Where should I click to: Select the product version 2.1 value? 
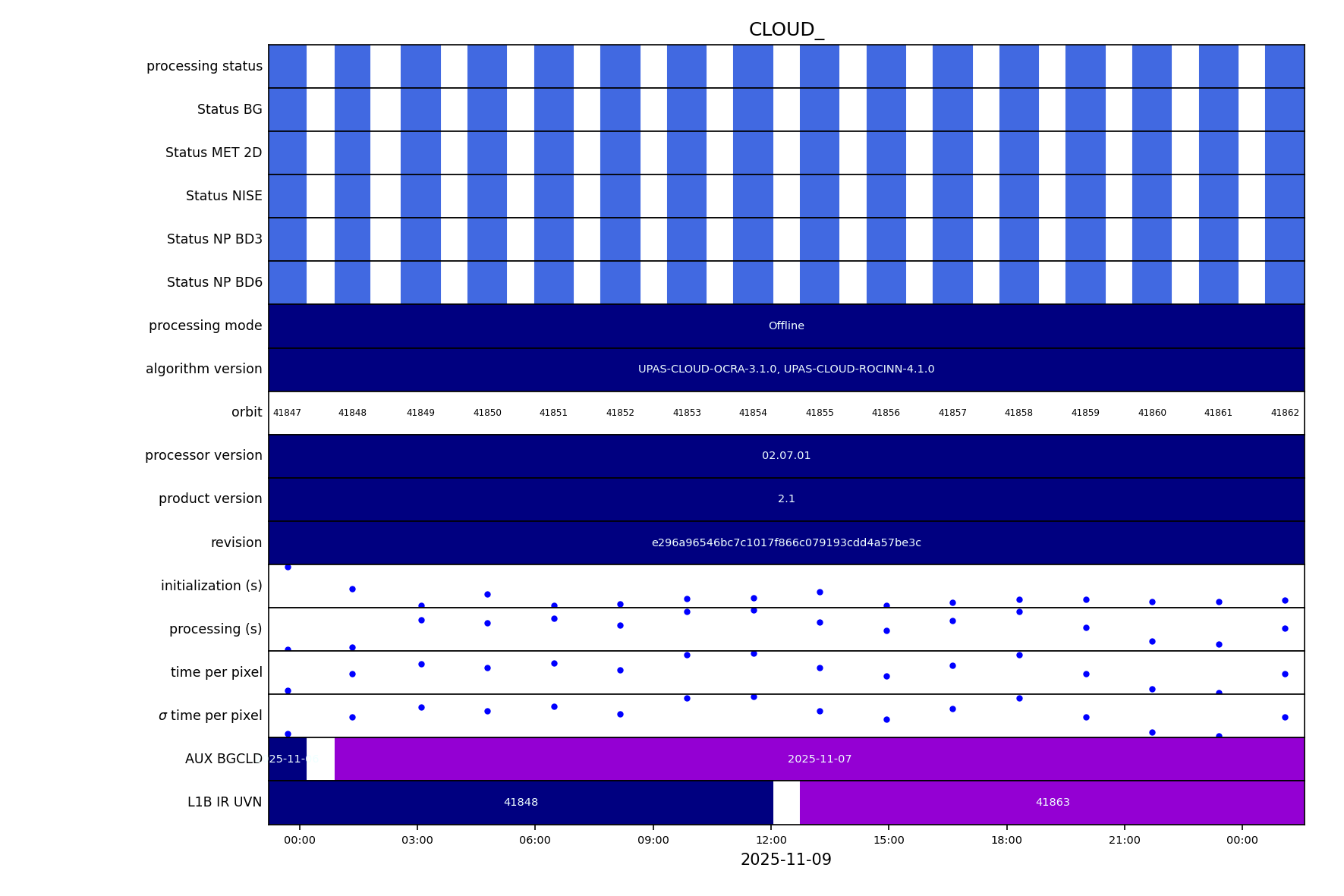click(x=785, y=499)
